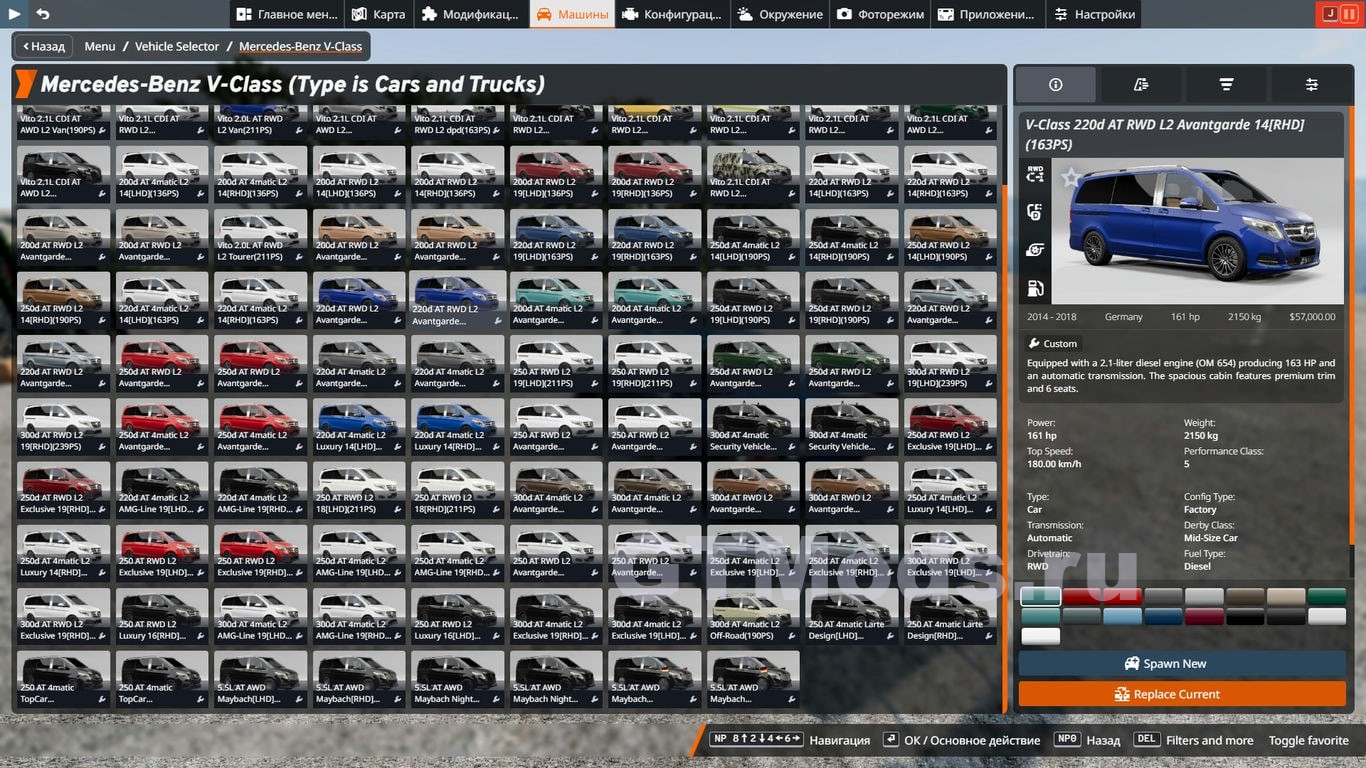This screenshot has width=1366, height=768.
Task: Click the undo arrow icon in top bar
Action: (x=43, y=14)
